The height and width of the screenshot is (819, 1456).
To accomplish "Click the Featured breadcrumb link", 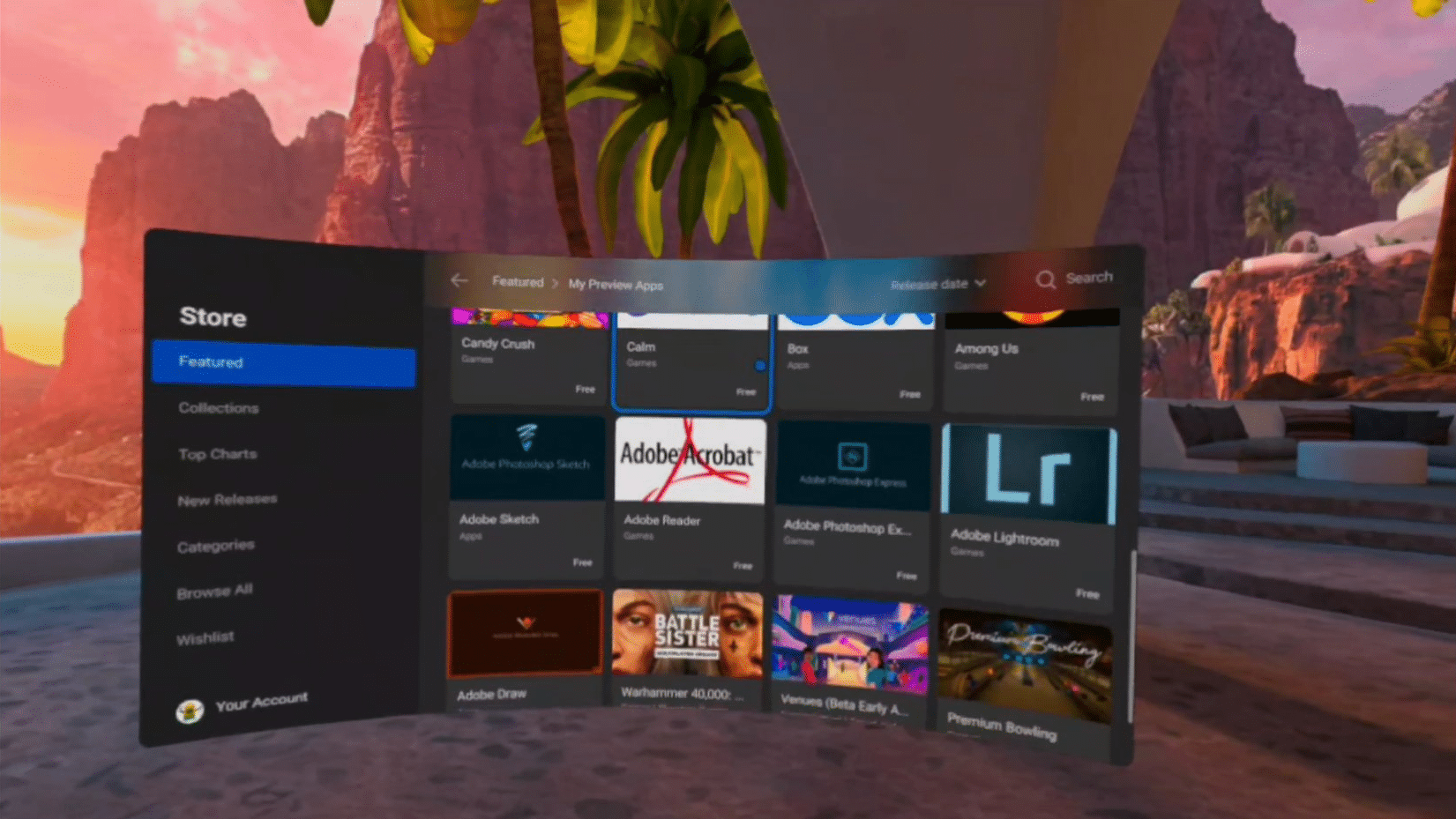I will tap(518, 282).
